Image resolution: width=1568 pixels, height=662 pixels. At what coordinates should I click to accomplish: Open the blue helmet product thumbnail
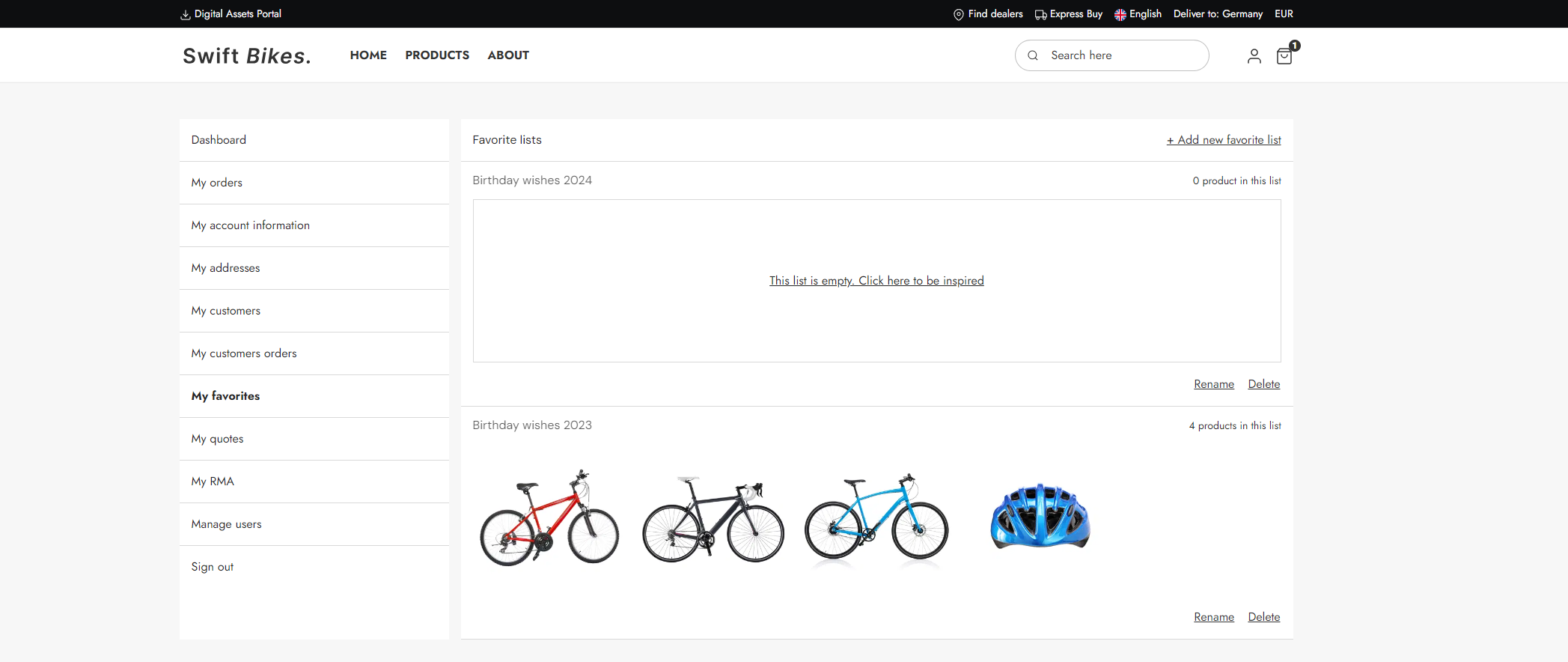tap(1040, 517)
